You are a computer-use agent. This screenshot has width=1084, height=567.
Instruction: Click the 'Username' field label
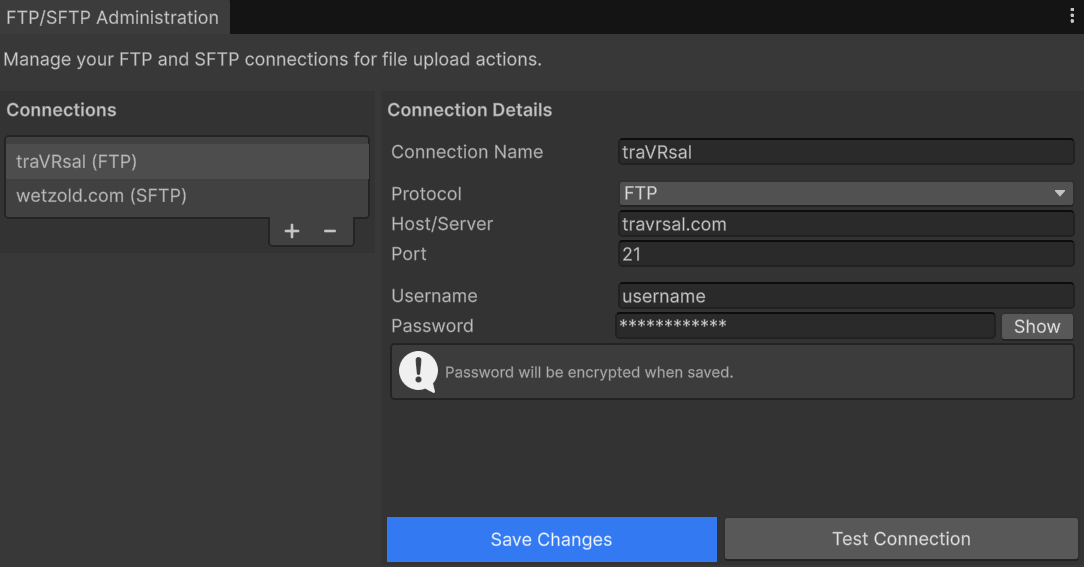click(x=434, y=296)
